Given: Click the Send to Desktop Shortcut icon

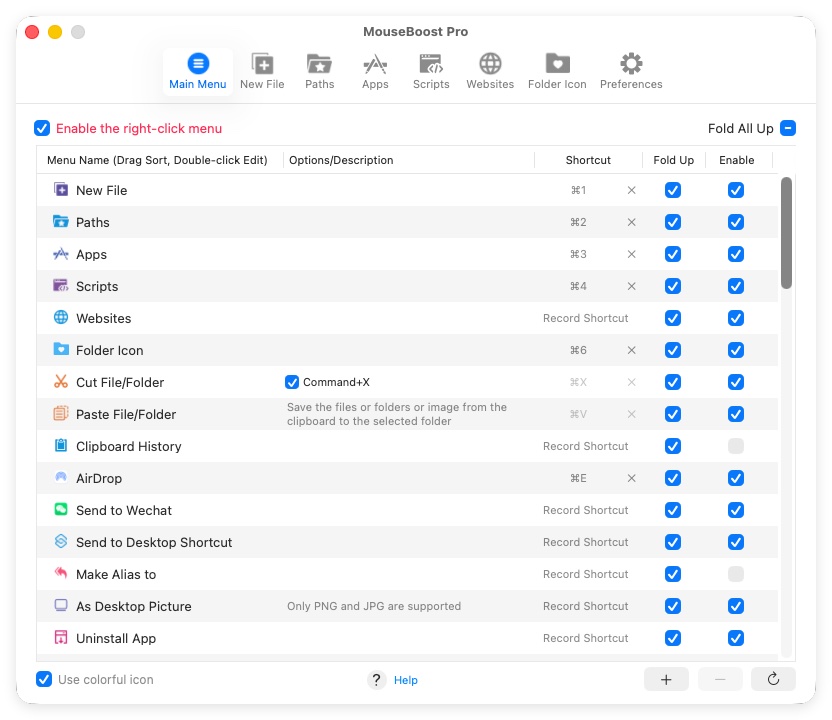Looking at the screenshot, I should 61,541.
